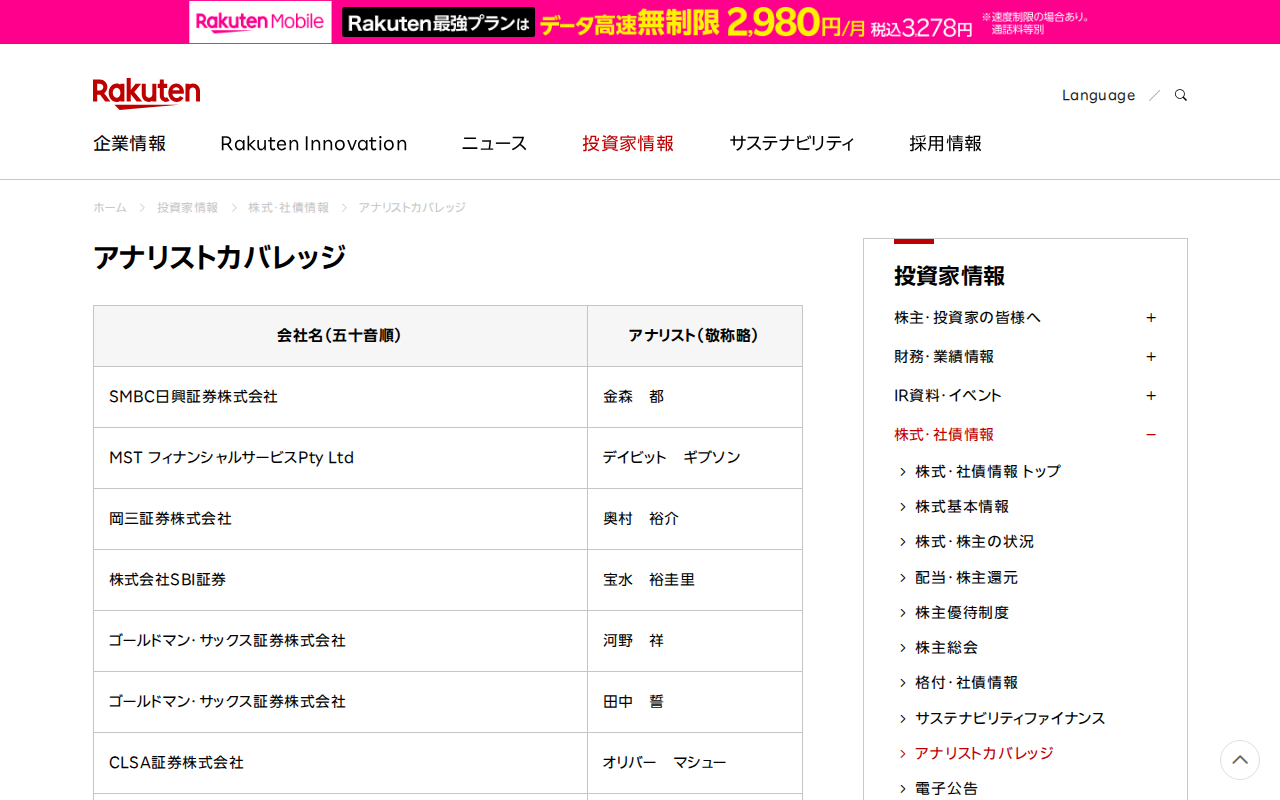The image size is (1280, 800).
Task: Open the サステナビリティ menu
Action: pos(792,143)
